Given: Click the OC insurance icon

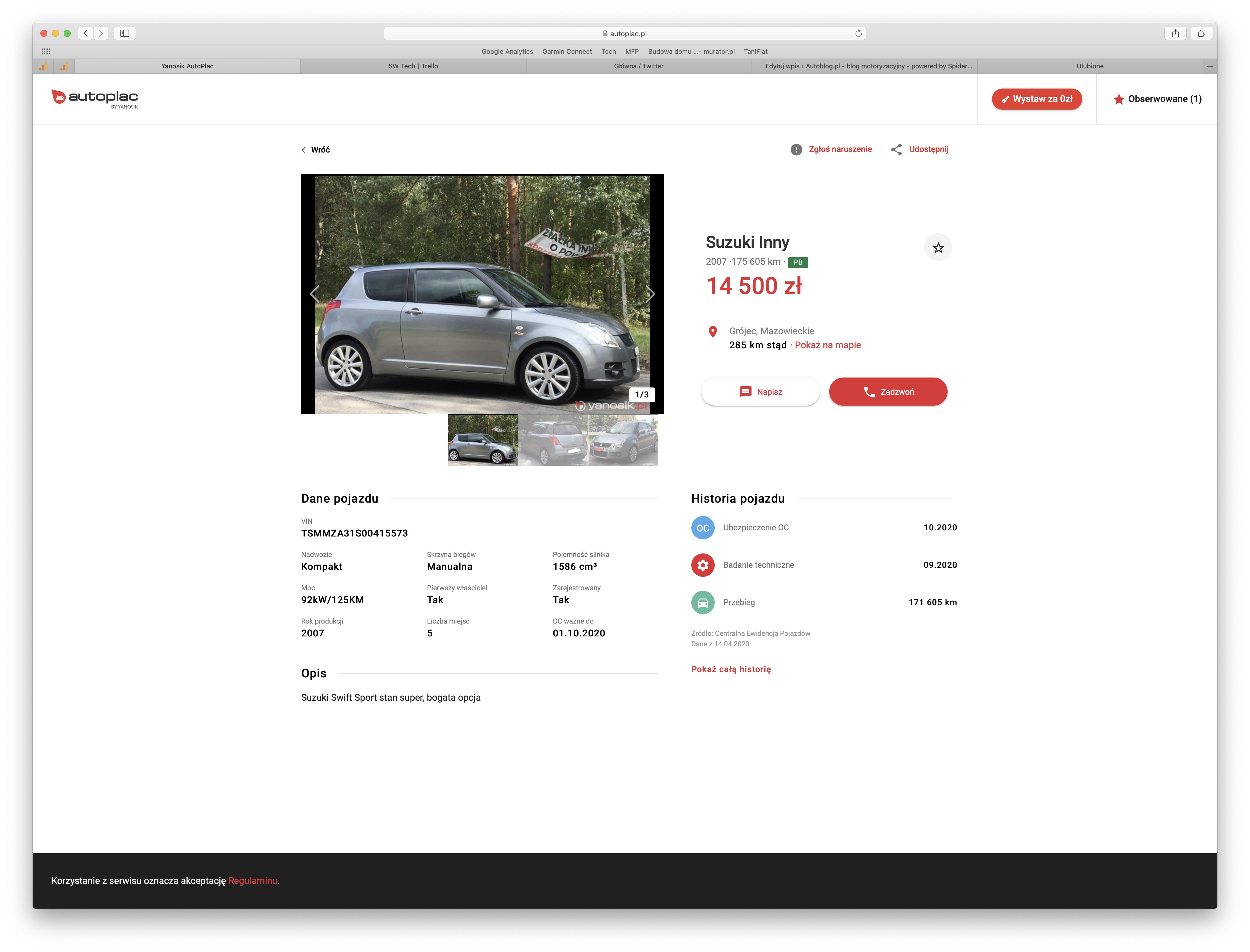Looking at the screenshot, I should pyautogui.click(x=703, y=527).
